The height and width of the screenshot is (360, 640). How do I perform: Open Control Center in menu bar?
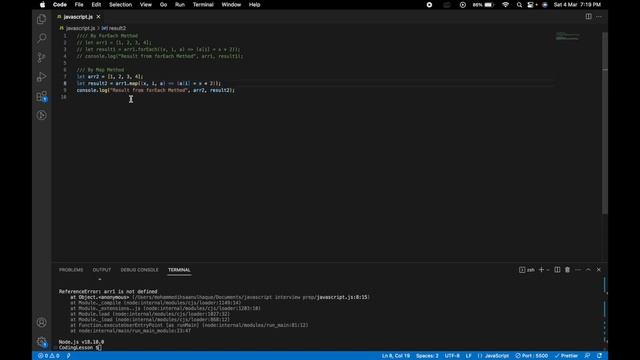[531, 5]
